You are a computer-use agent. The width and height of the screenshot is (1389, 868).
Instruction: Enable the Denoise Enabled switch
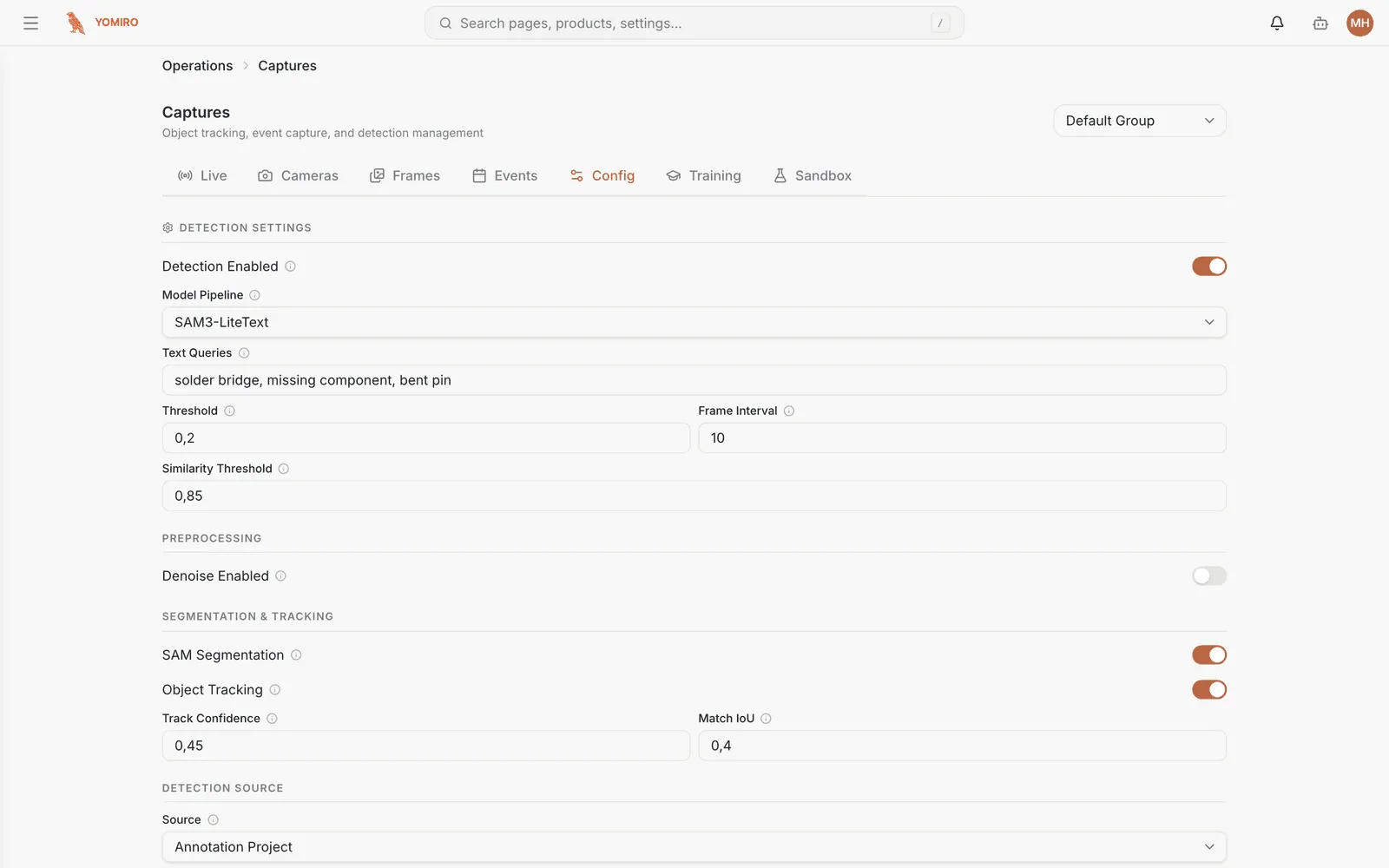pos(1208,576)
